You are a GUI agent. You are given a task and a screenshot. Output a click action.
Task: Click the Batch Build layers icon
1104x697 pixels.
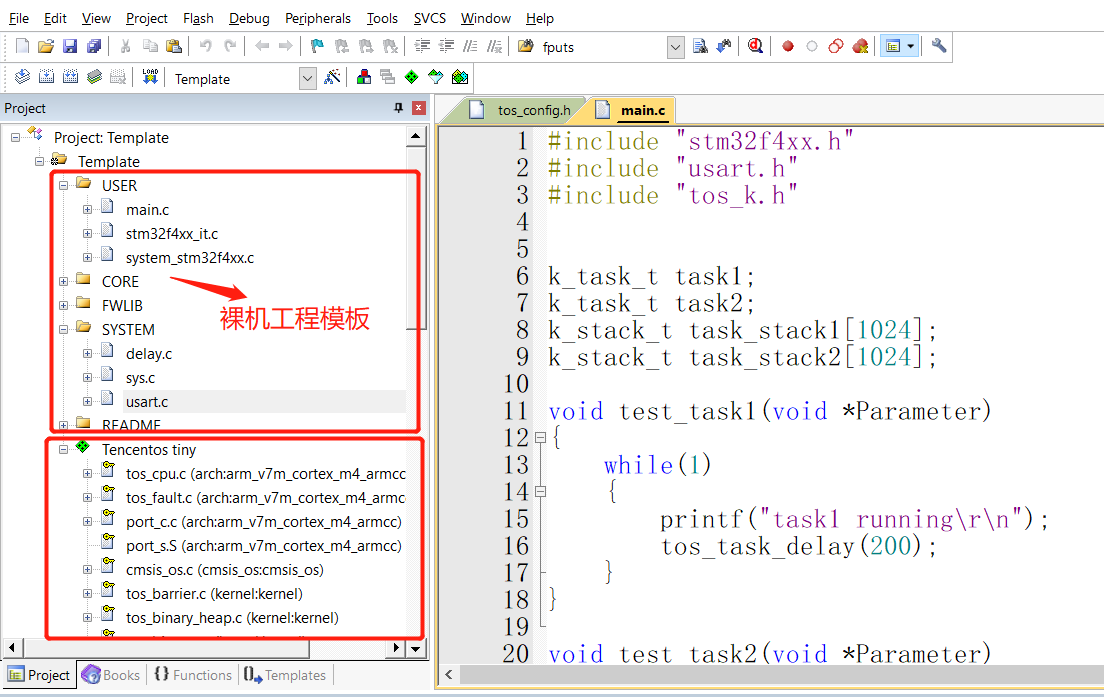(94, 77)
